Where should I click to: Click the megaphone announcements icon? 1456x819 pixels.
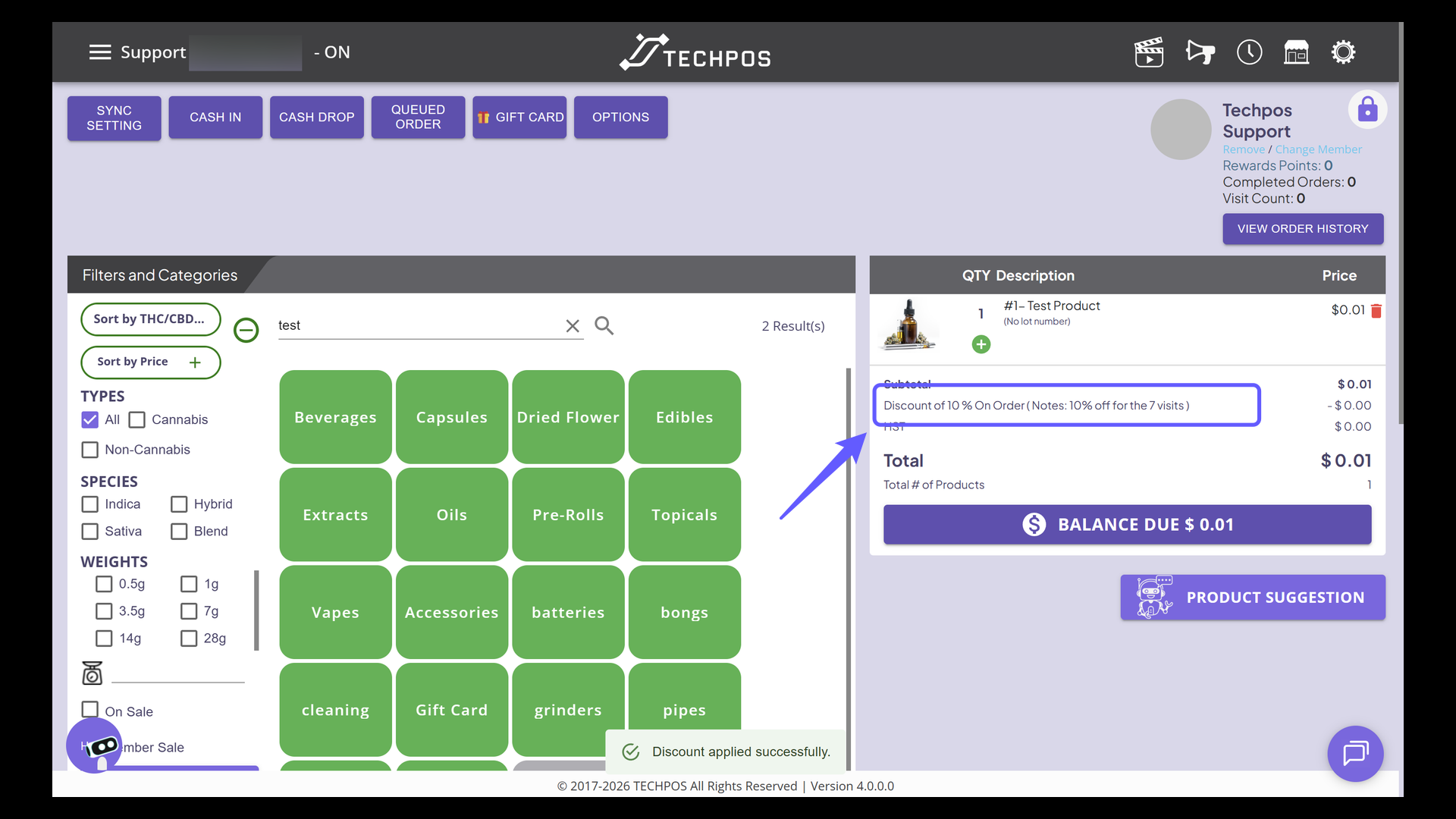coord(1200,52)
